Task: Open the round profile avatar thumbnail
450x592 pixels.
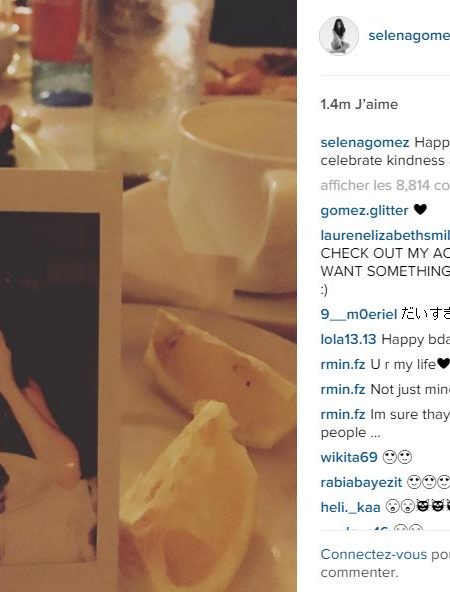Action: pyautogui.click(x=339, y=35)
